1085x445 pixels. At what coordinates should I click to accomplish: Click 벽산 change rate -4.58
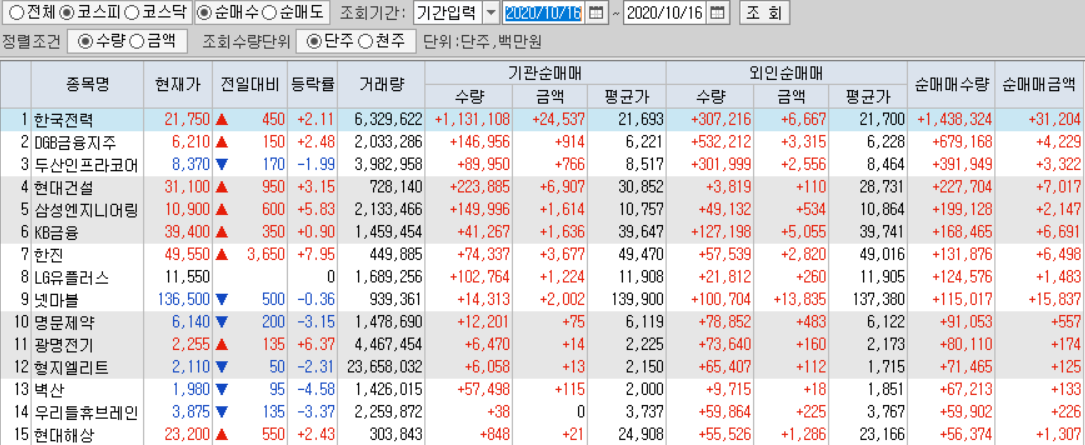click(x=318, y=390)
